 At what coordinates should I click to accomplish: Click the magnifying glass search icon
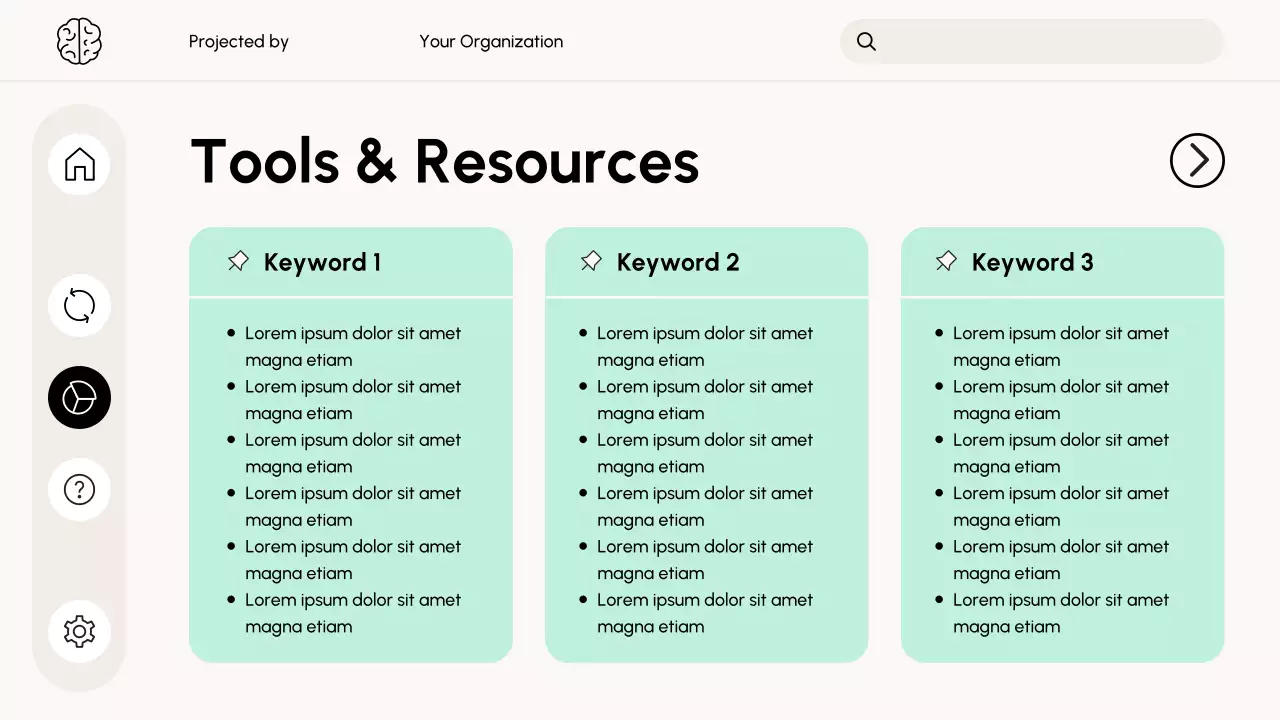click(867, 42)
